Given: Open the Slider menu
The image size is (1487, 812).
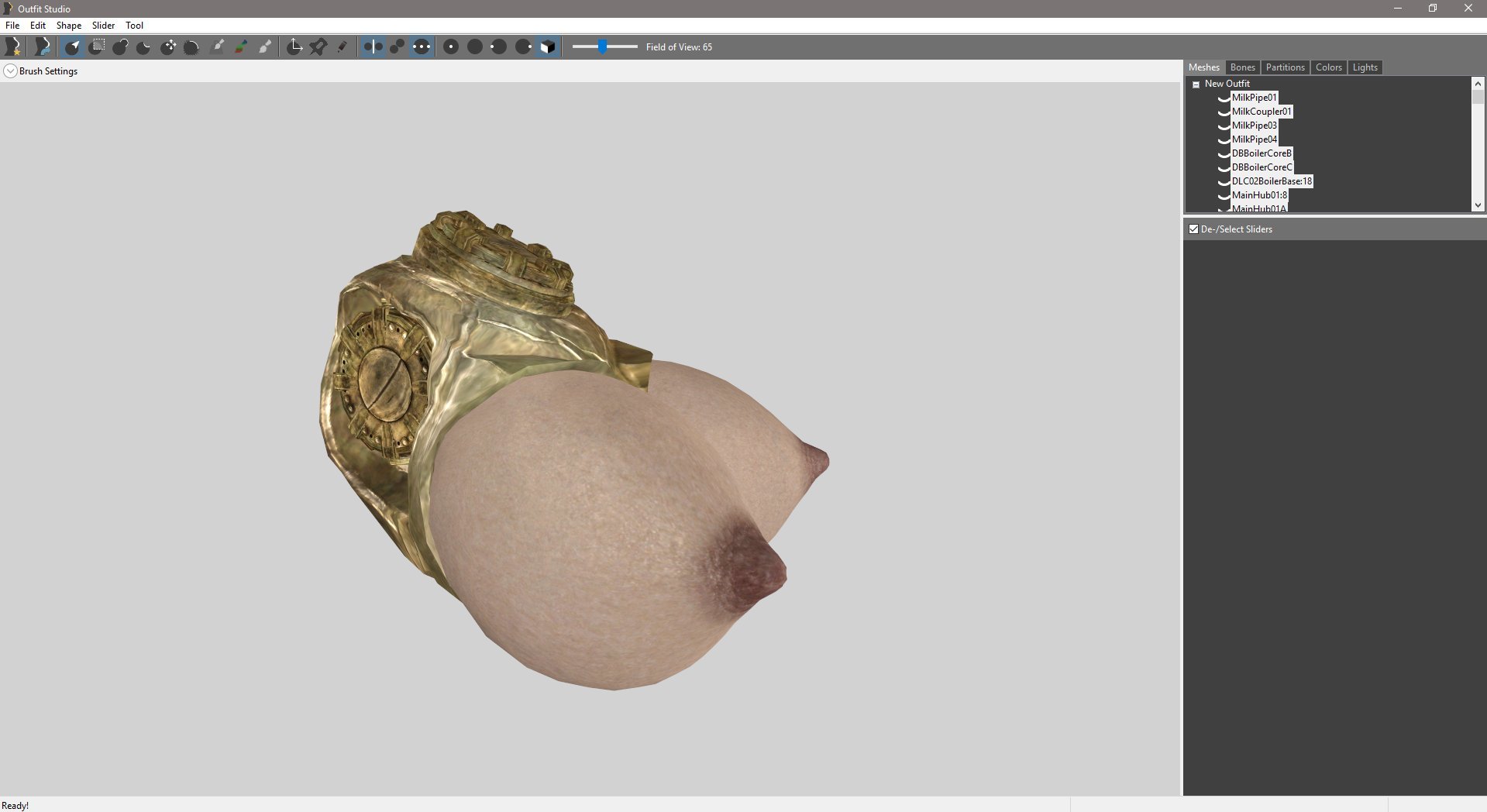Looking at the screenshot, I should pyautogui.click(x=103, y=25).
